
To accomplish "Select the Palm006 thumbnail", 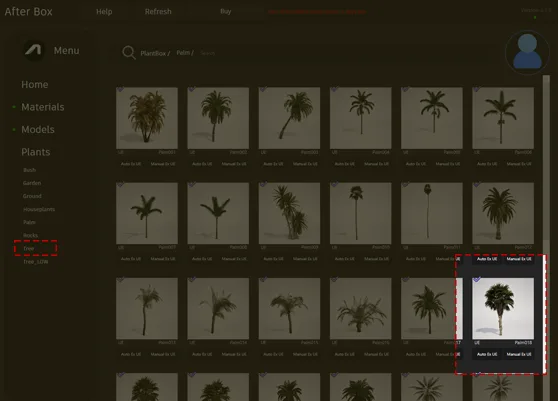I will (x=503, y=118).
